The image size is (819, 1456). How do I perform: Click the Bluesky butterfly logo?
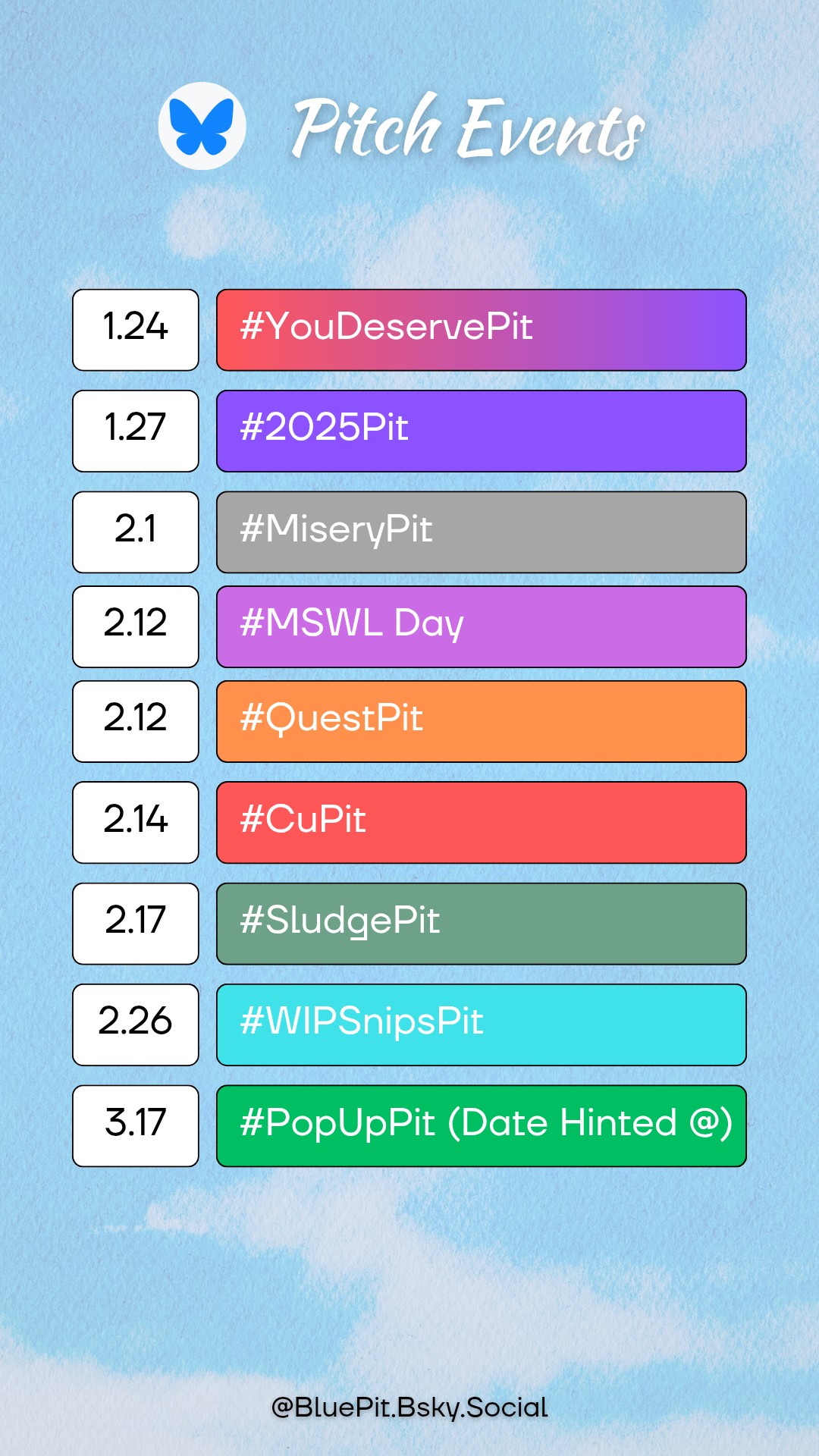click(202, 126)
